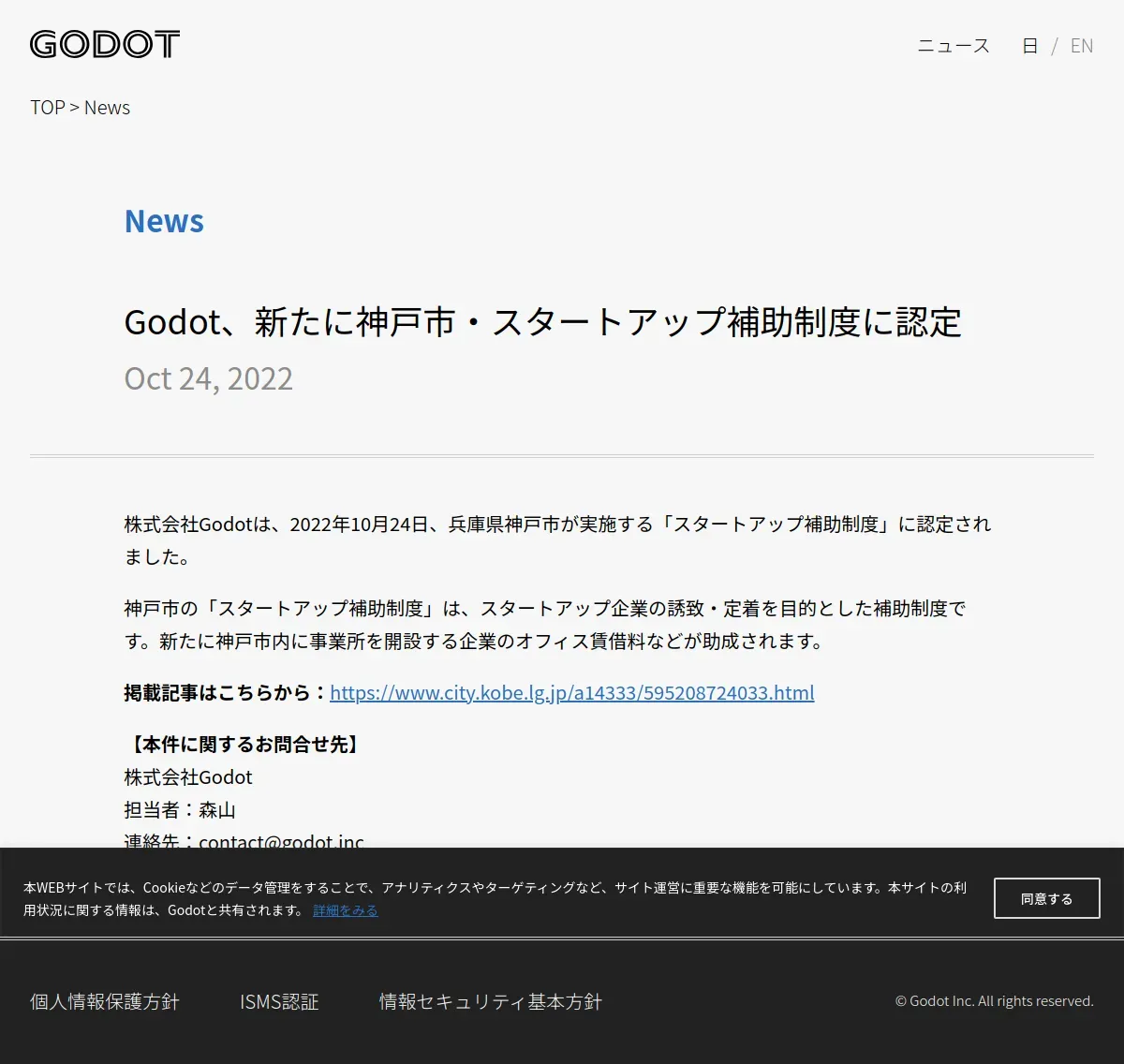Open the city.kobe.lg.jp article URL link
Image resolution: width=1124 pixels, height=1064 pixels.
[572, 693]
